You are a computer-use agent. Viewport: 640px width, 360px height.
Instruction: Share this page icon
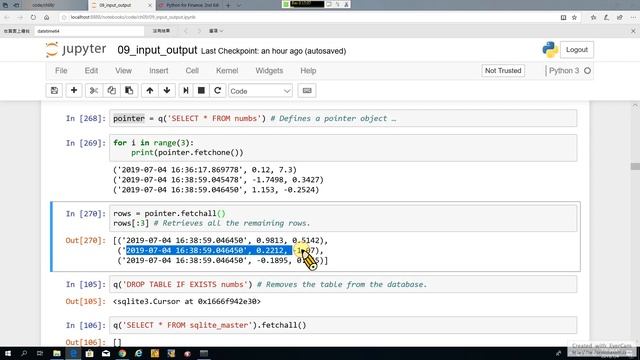click(x=620, y=18)
